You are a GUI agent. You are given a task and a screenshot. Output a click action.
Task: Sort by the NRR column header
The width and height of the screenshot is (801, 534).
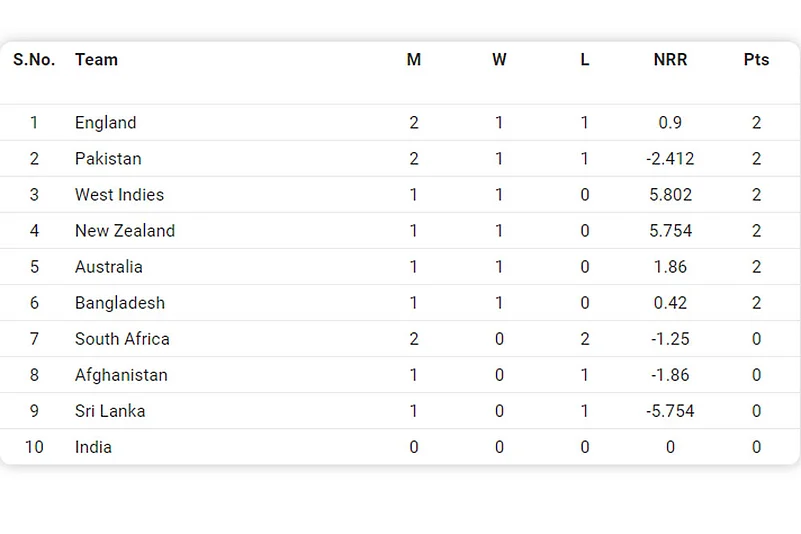click(x=670, y=60)
